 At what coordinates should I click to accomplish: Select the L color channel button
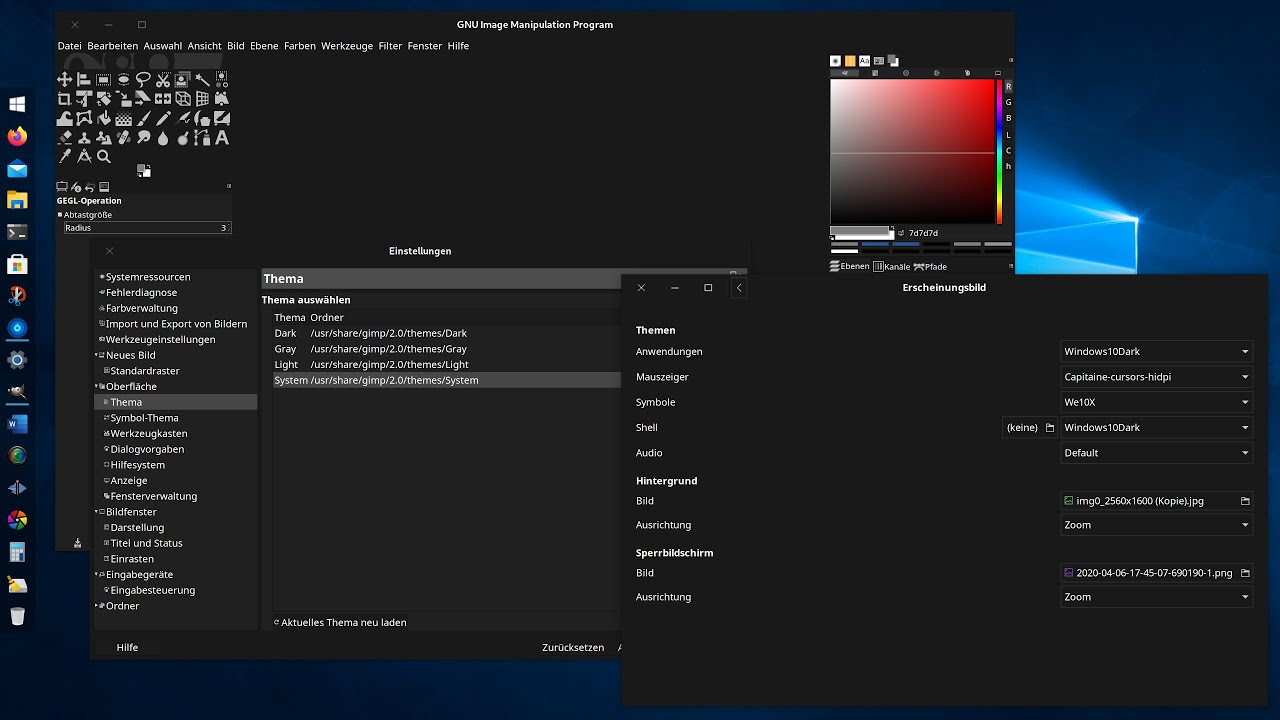(1008, 134)
